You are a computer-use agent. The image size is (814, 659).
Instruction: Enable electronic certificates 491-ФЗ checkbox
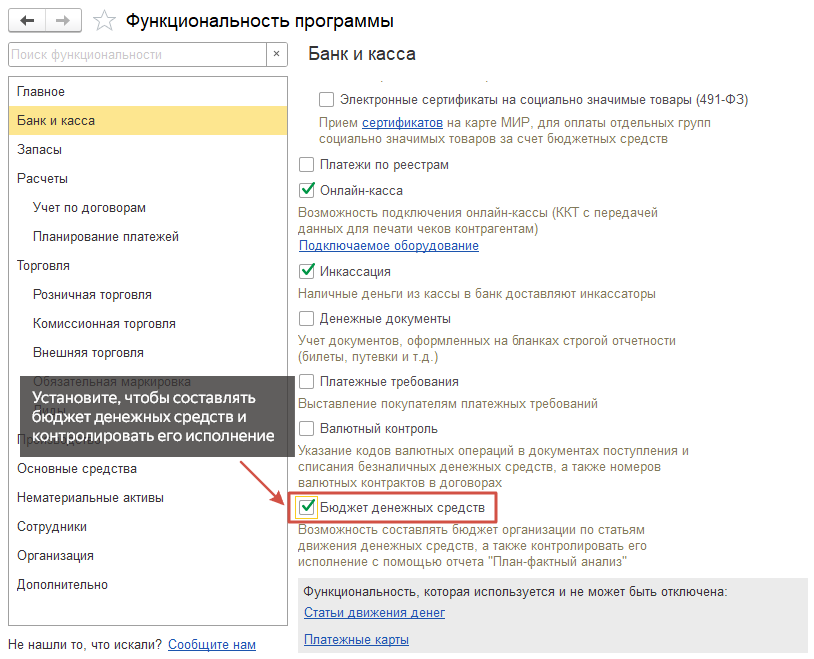[327, 99]
